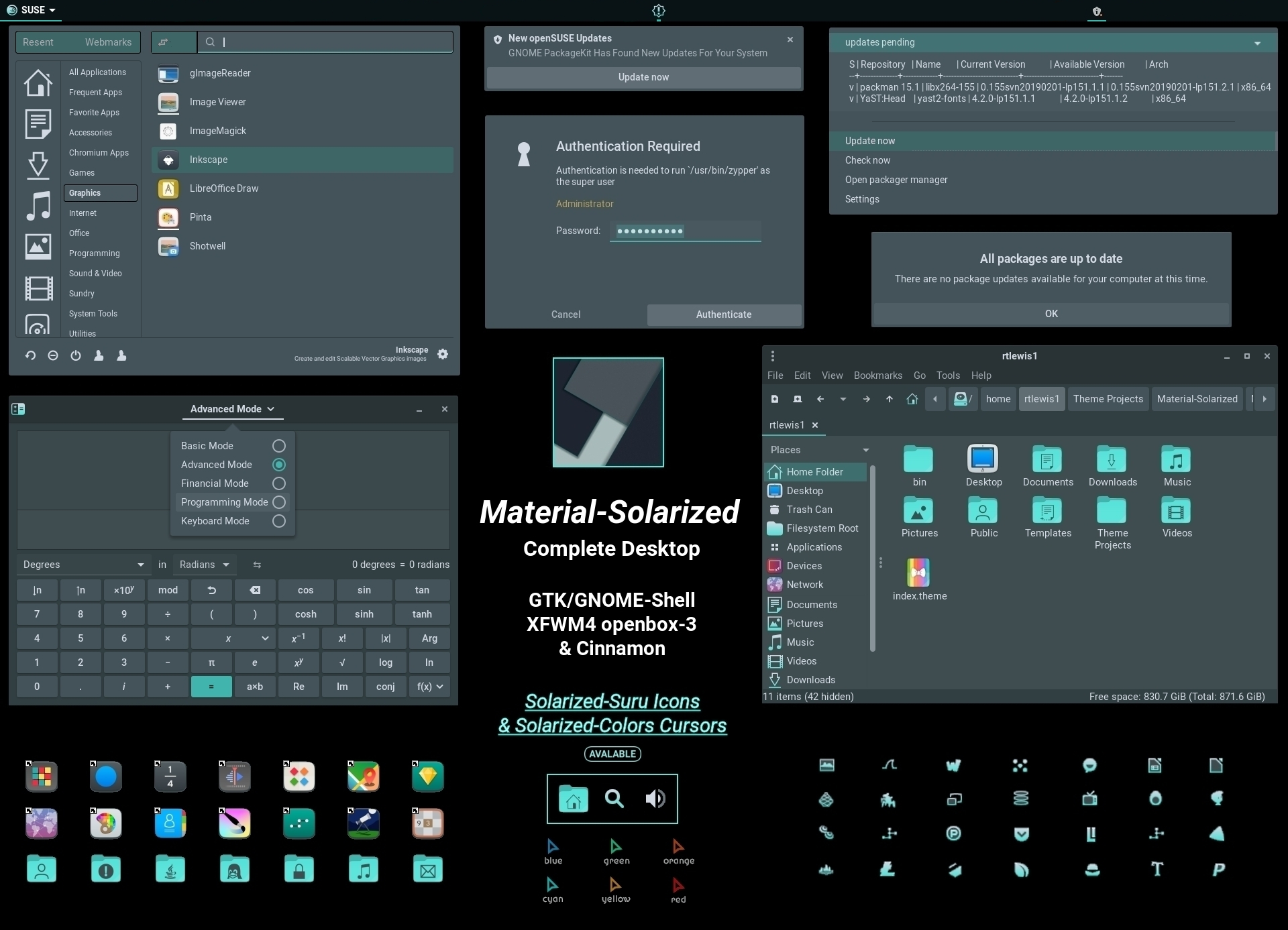The width and height of the screenshot is (1288, 930).
Task: Select the Keyboard Mode radio button
Action: tap(279, 521)
